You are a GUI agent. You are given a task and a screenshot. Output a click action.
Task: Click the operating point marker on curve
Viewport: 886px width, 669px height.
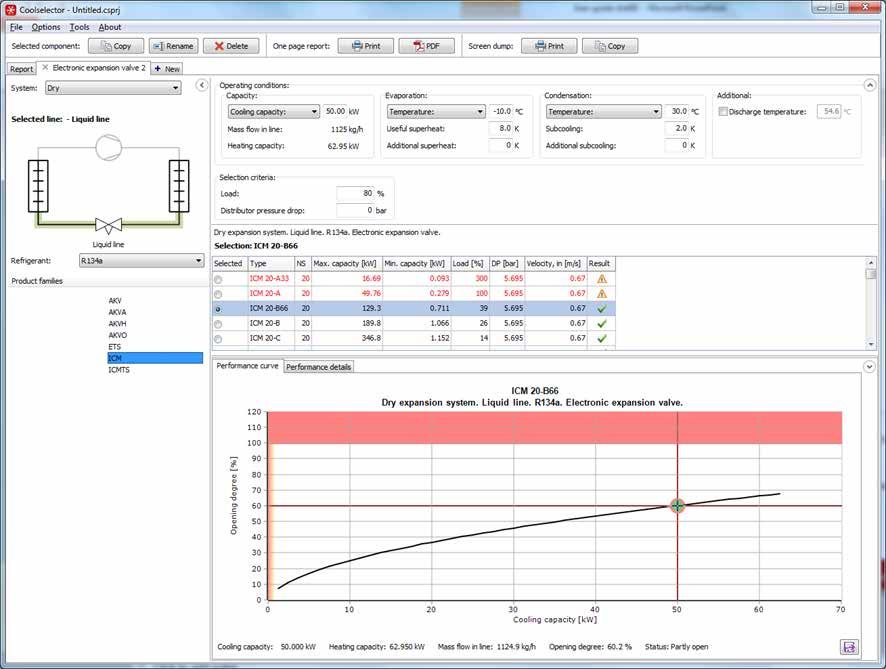(677, 506)
